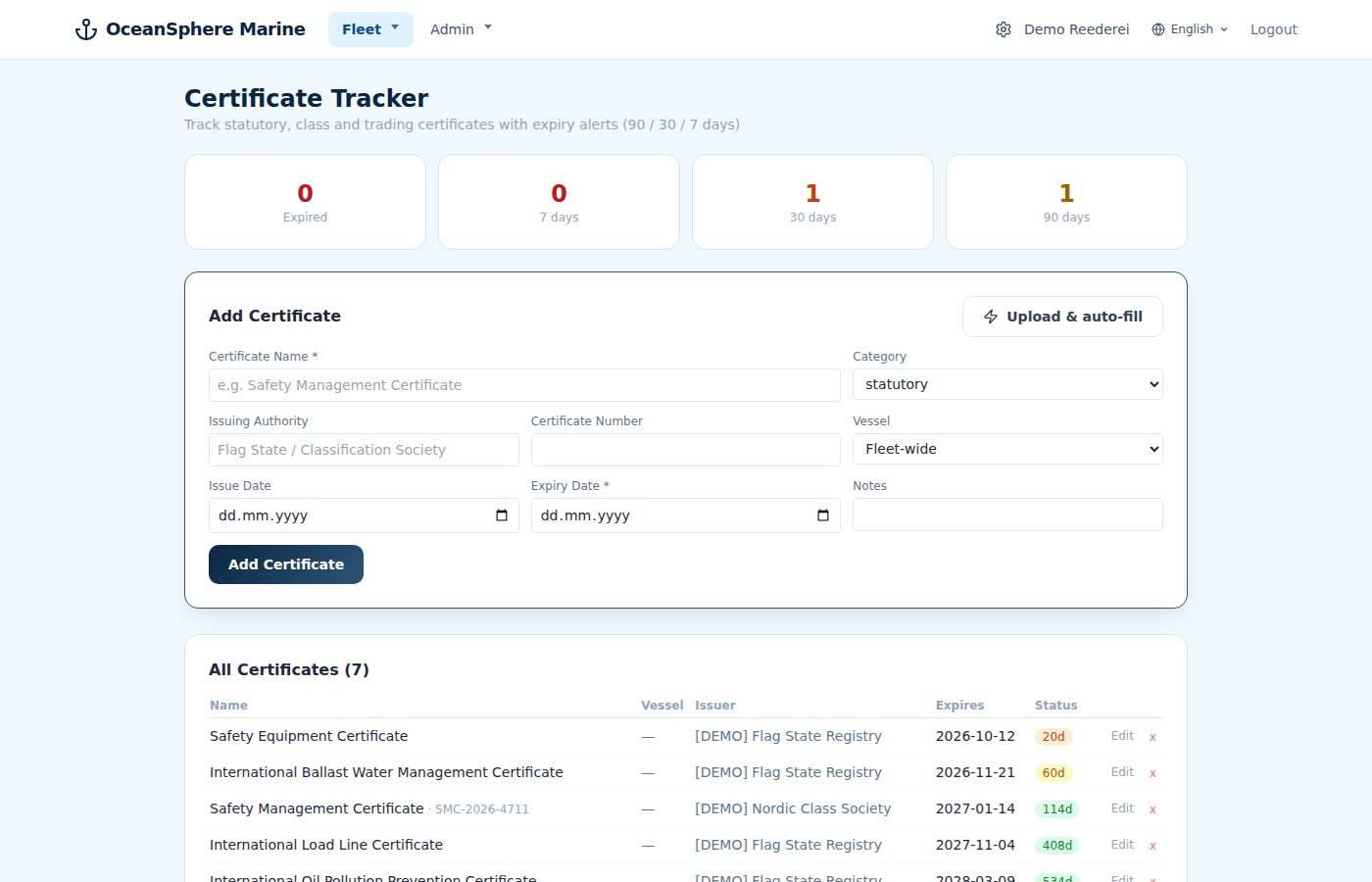
Task: Click the 20d status badge
Action: point(1053,737)
